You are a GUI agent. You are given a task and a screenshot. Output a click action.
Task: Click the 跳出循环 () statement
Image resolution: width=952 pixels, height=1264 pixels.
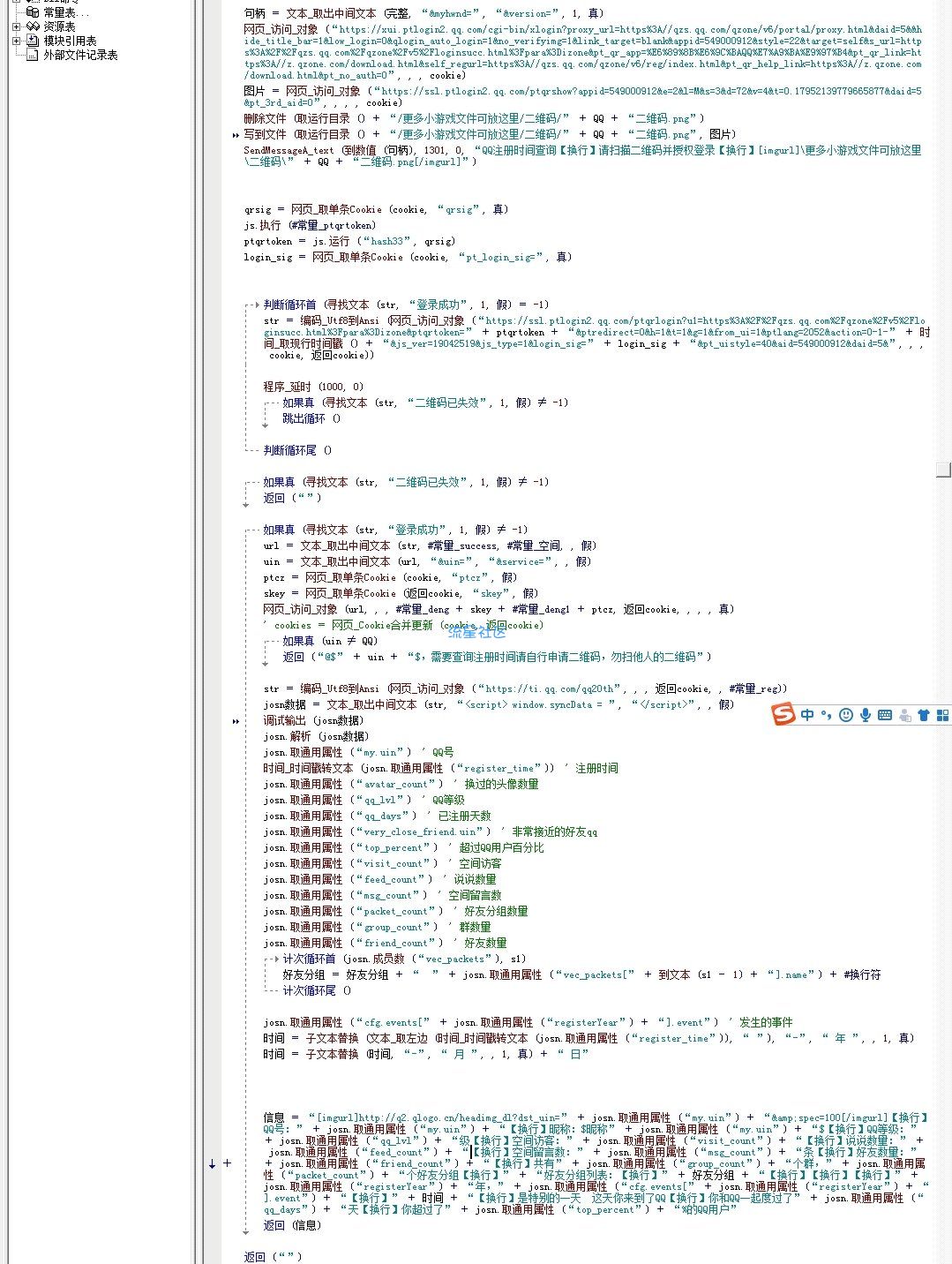[x=311, y=418]
